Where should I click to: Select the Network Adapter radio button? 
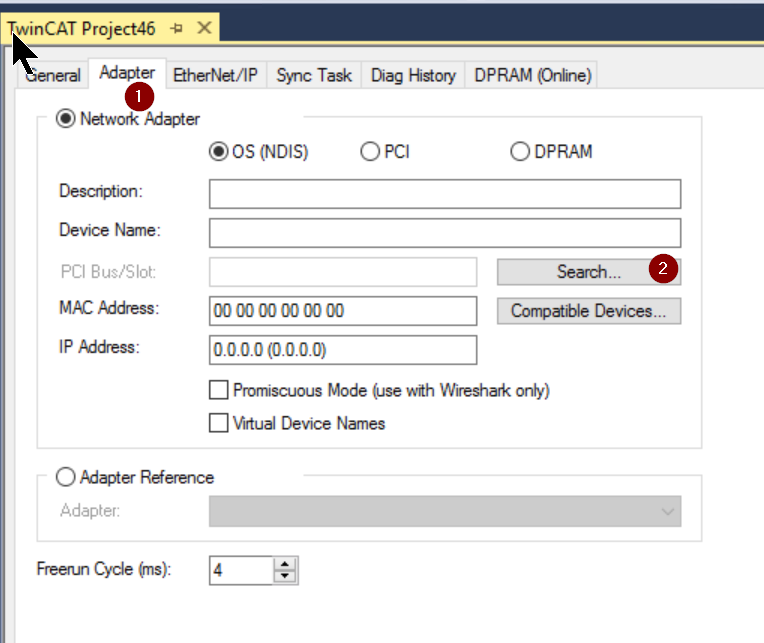pyautogui.click(x=65, y=119)
